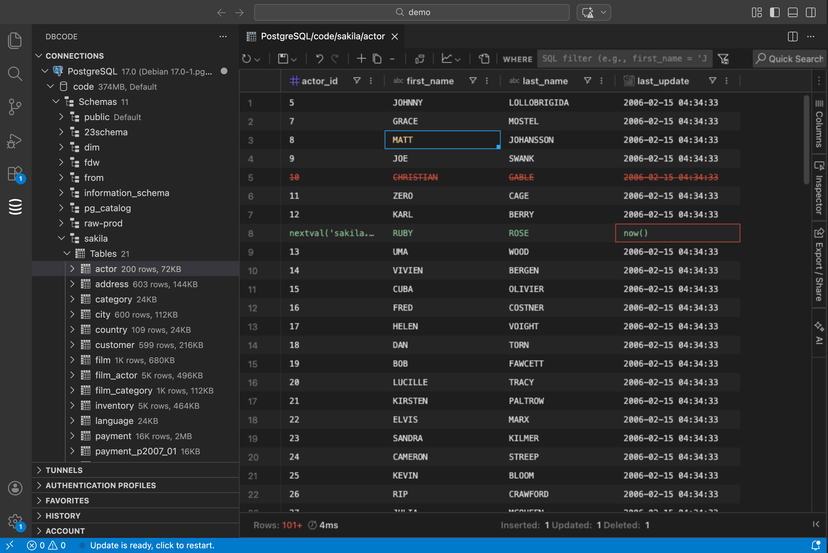The image size is (828, 553).
Task: Collapse the results footer panel arrow
Action: tap(816, 524)
